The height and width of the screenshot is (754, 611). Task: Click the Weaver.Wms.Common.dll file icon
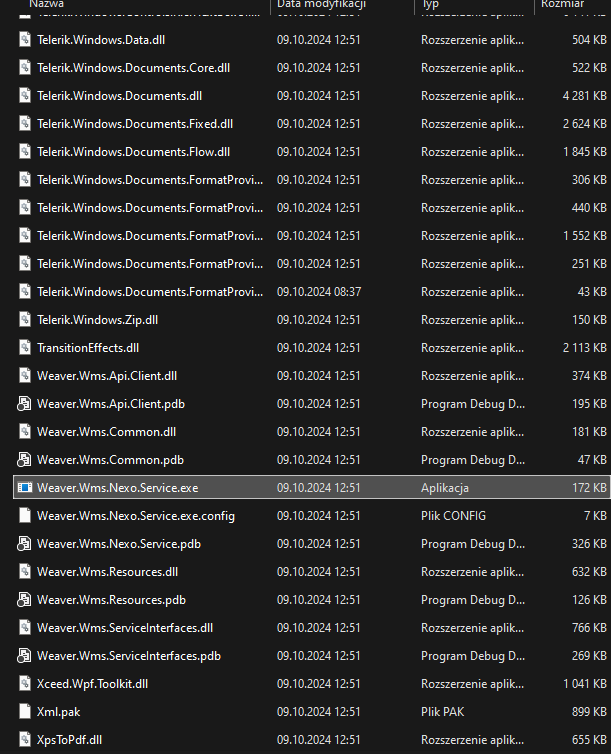[25, 431]
